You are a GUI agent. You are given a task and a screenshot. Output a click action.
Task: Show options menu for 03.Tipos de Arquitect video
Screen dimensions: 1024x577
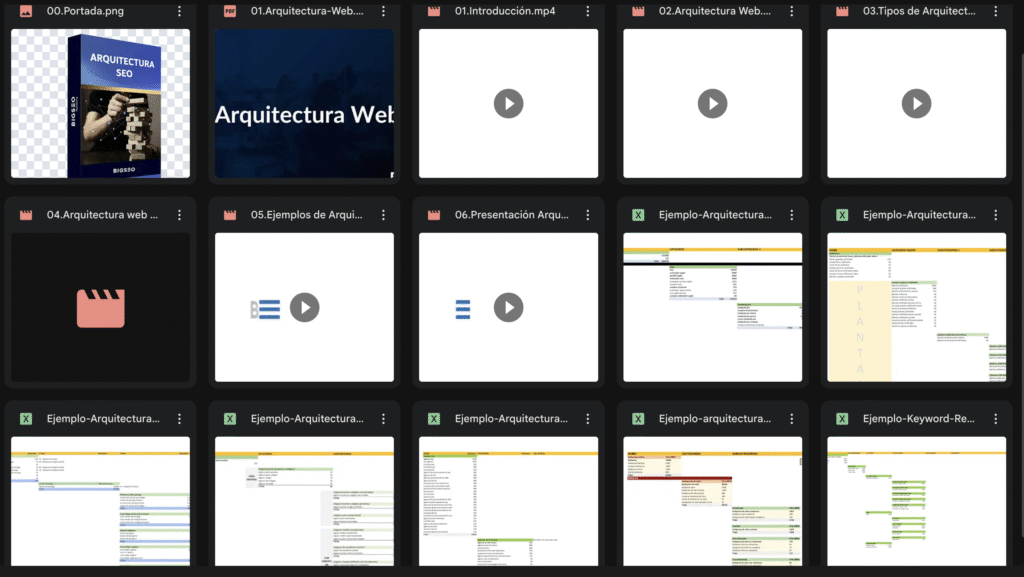996,11
